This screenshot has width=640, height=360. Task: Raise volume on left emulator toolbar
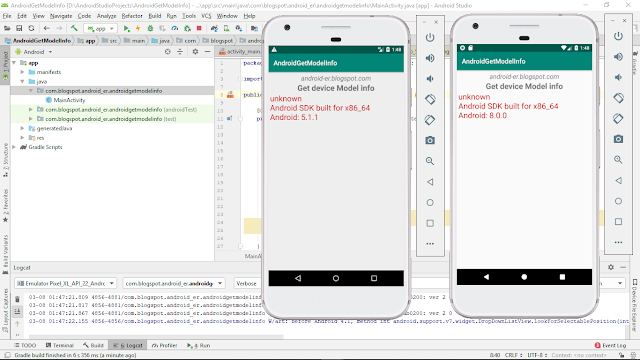click(x=430, y=58)
